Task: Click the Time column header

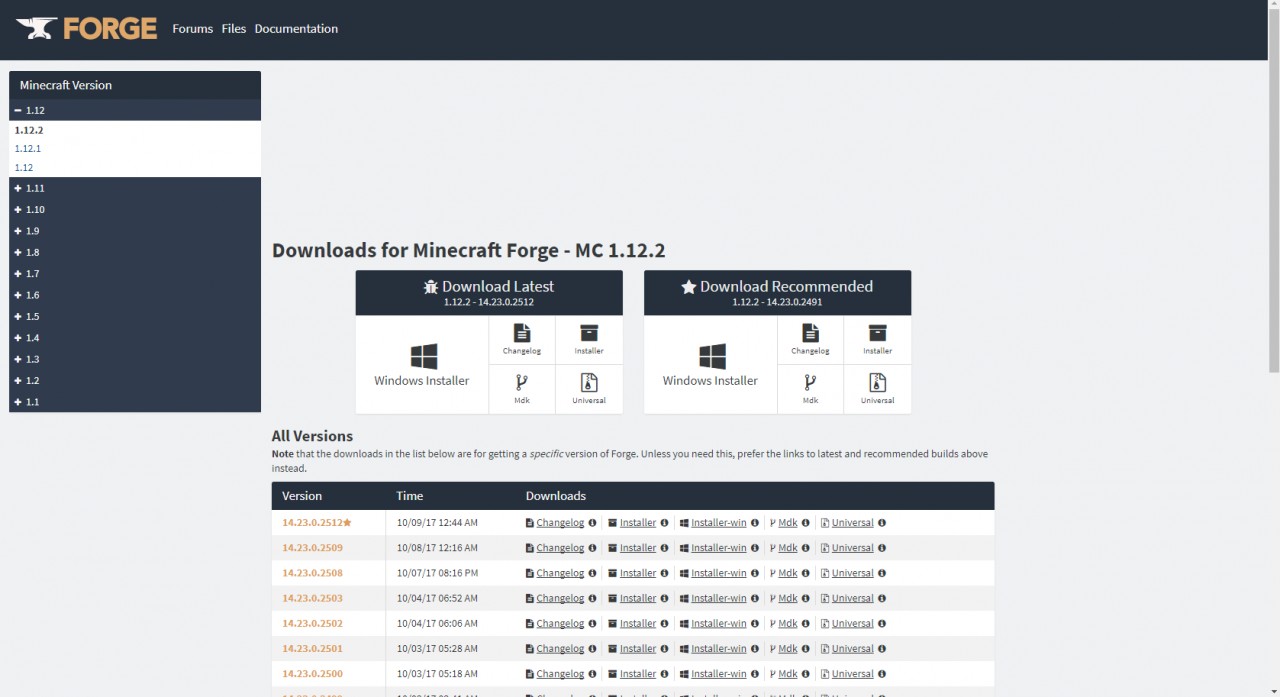Action: coord(410,496)
